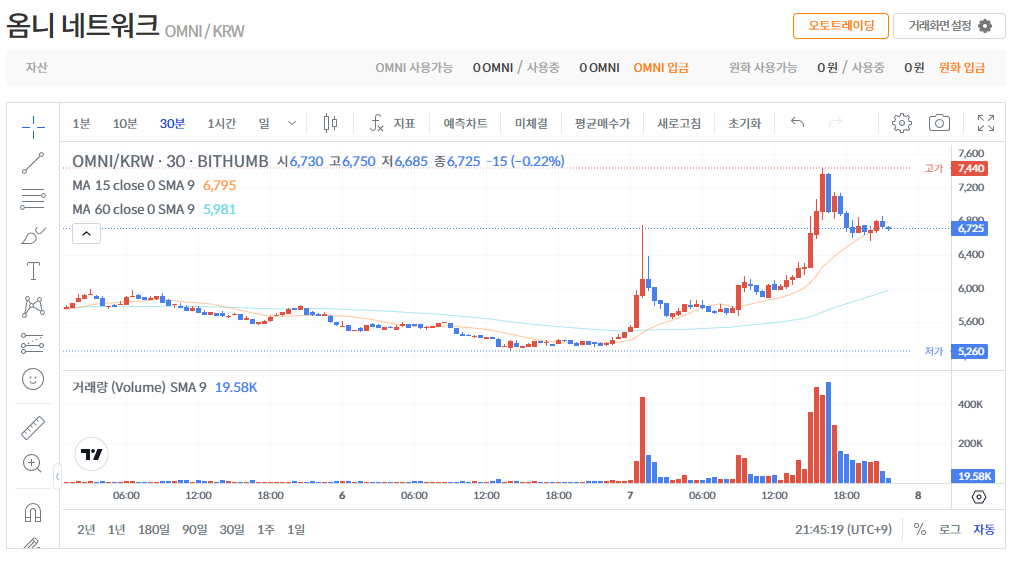Select the crosshair cursor tool
Screen dimensions: 1021x567
33,127
